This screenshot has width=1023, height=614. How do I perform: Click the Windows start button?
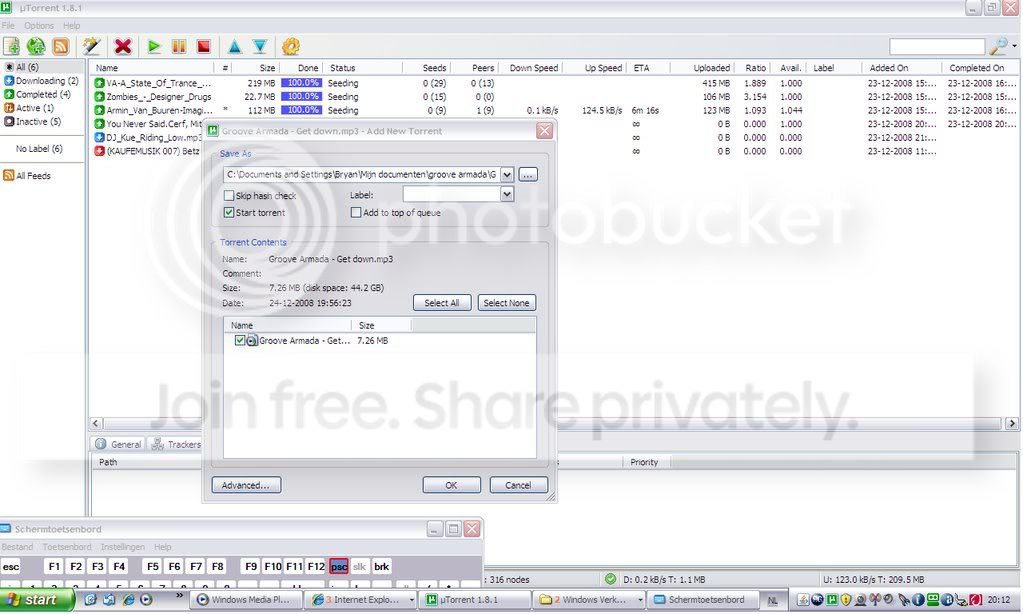[x=36, y=600]
